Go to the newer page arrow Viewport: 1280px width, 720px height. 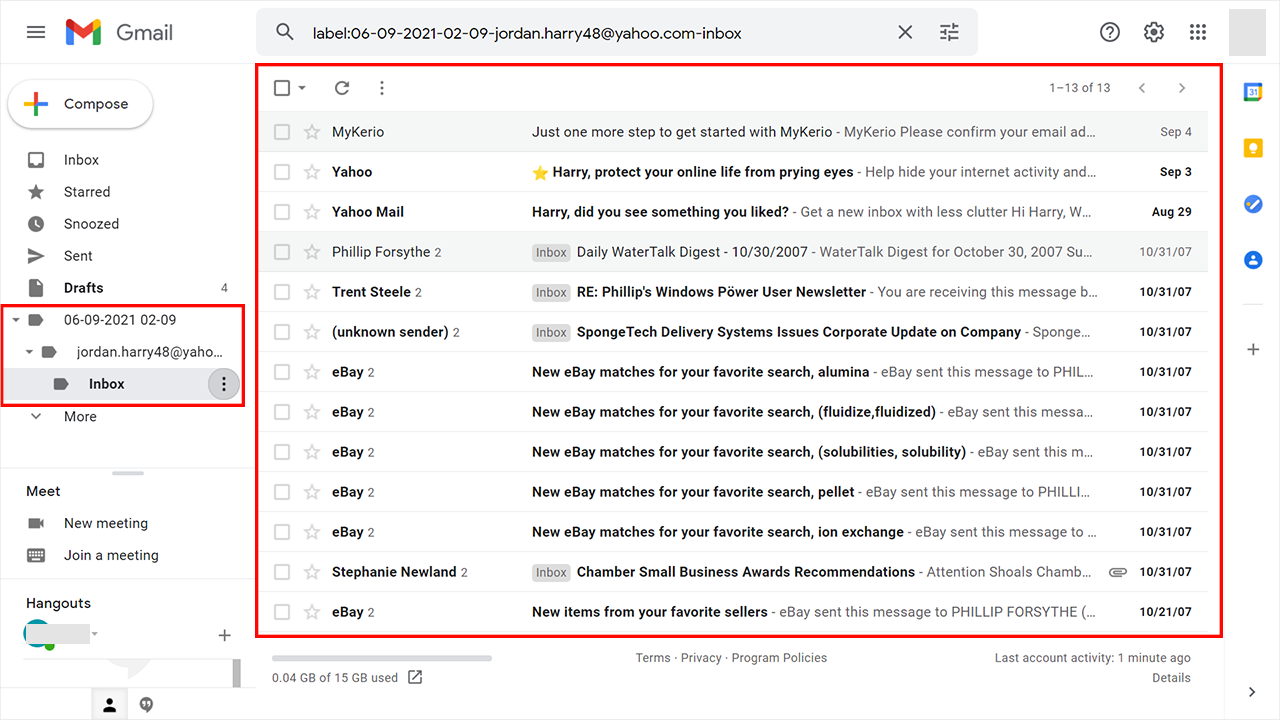pyautogui.click(x=1142, y=88)
